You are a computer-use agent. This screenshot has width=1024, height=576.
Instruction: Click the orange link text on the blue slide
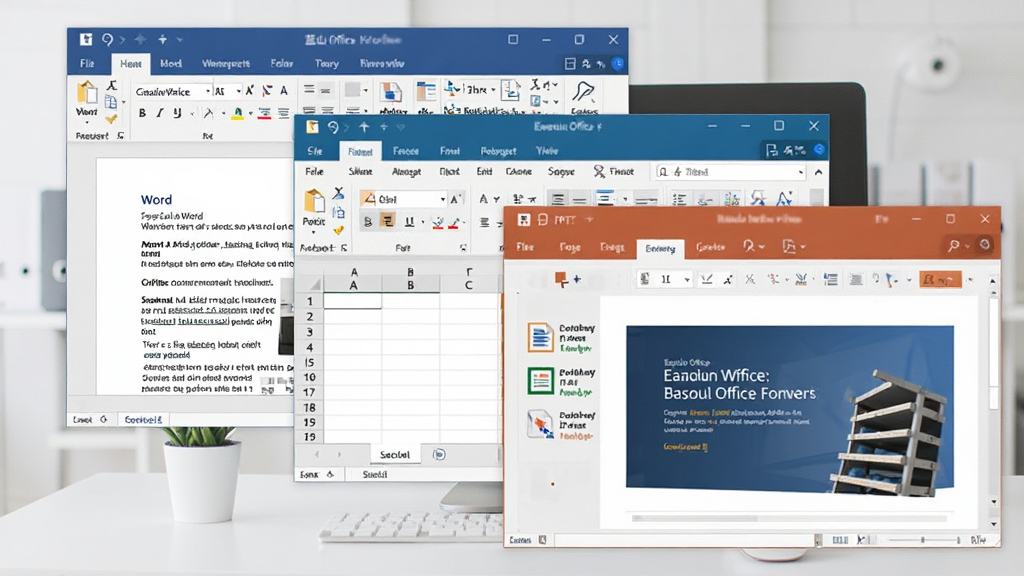[685, 447]
